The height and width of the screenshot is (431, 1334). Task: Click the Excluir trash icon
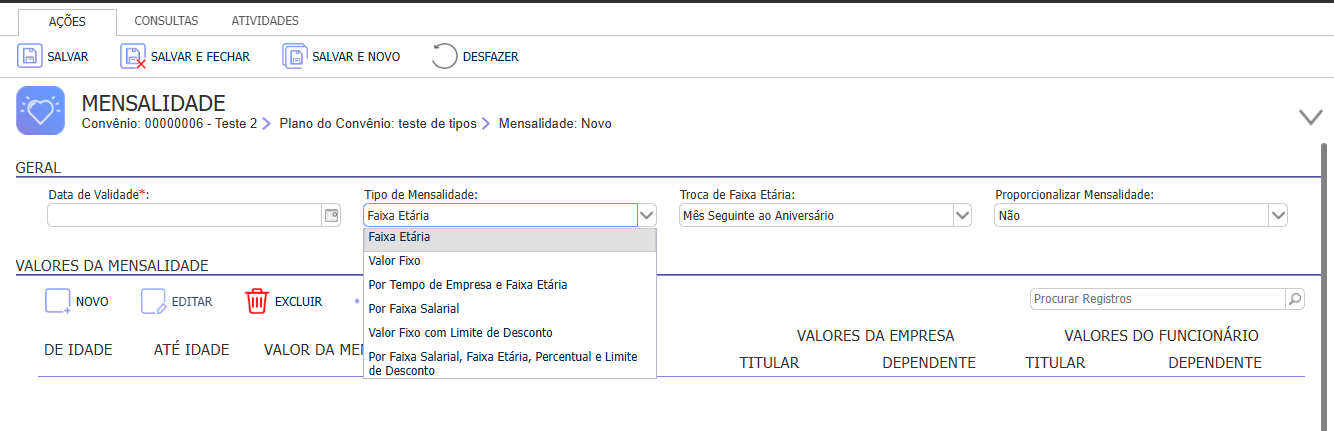(x=257, y=301)
